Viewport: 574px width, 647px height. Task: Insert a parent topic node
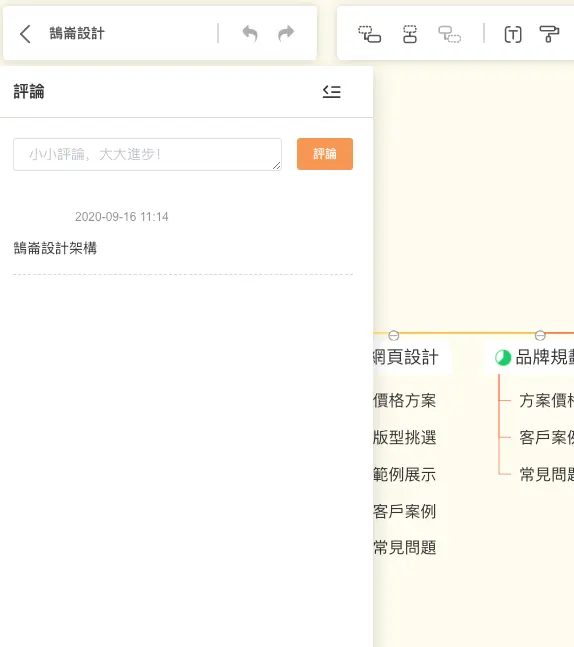[449, 34]
